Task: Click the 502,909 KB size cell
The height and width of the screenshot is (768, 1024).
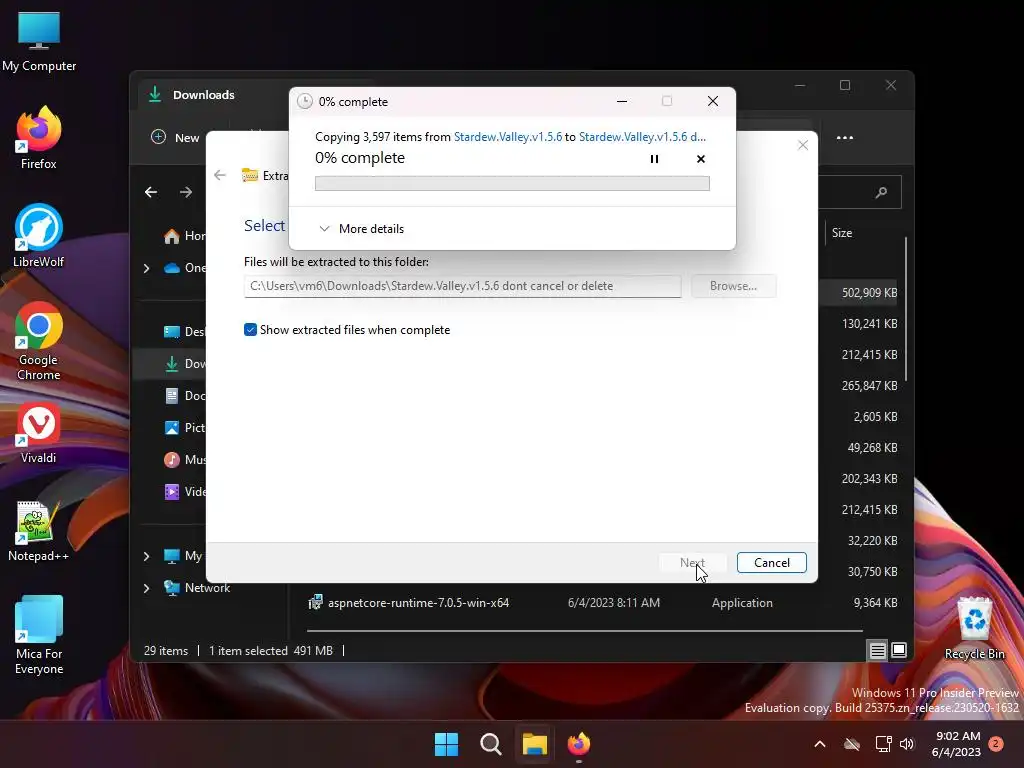Action: point(869,293)
